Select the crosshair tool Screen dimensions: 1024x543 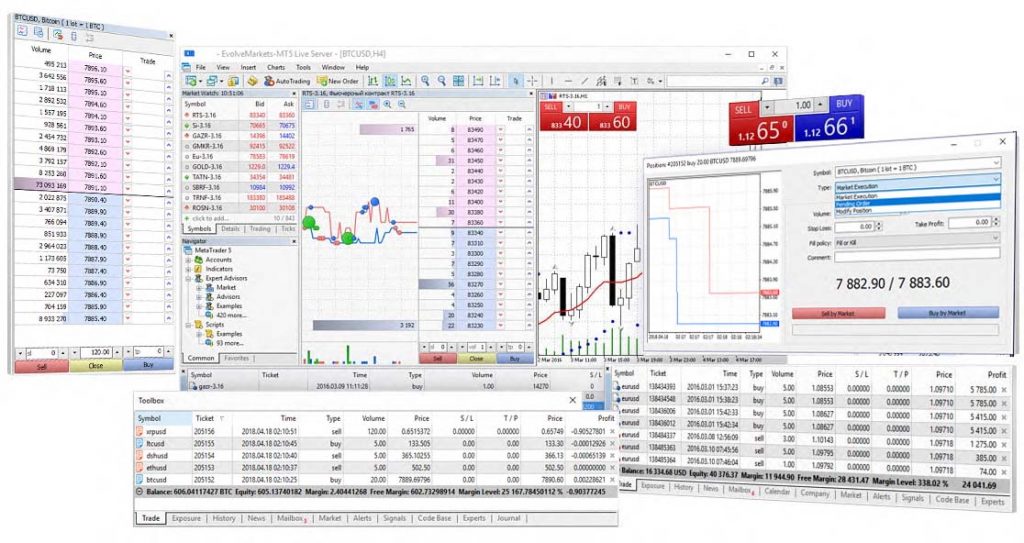[532, 81]
